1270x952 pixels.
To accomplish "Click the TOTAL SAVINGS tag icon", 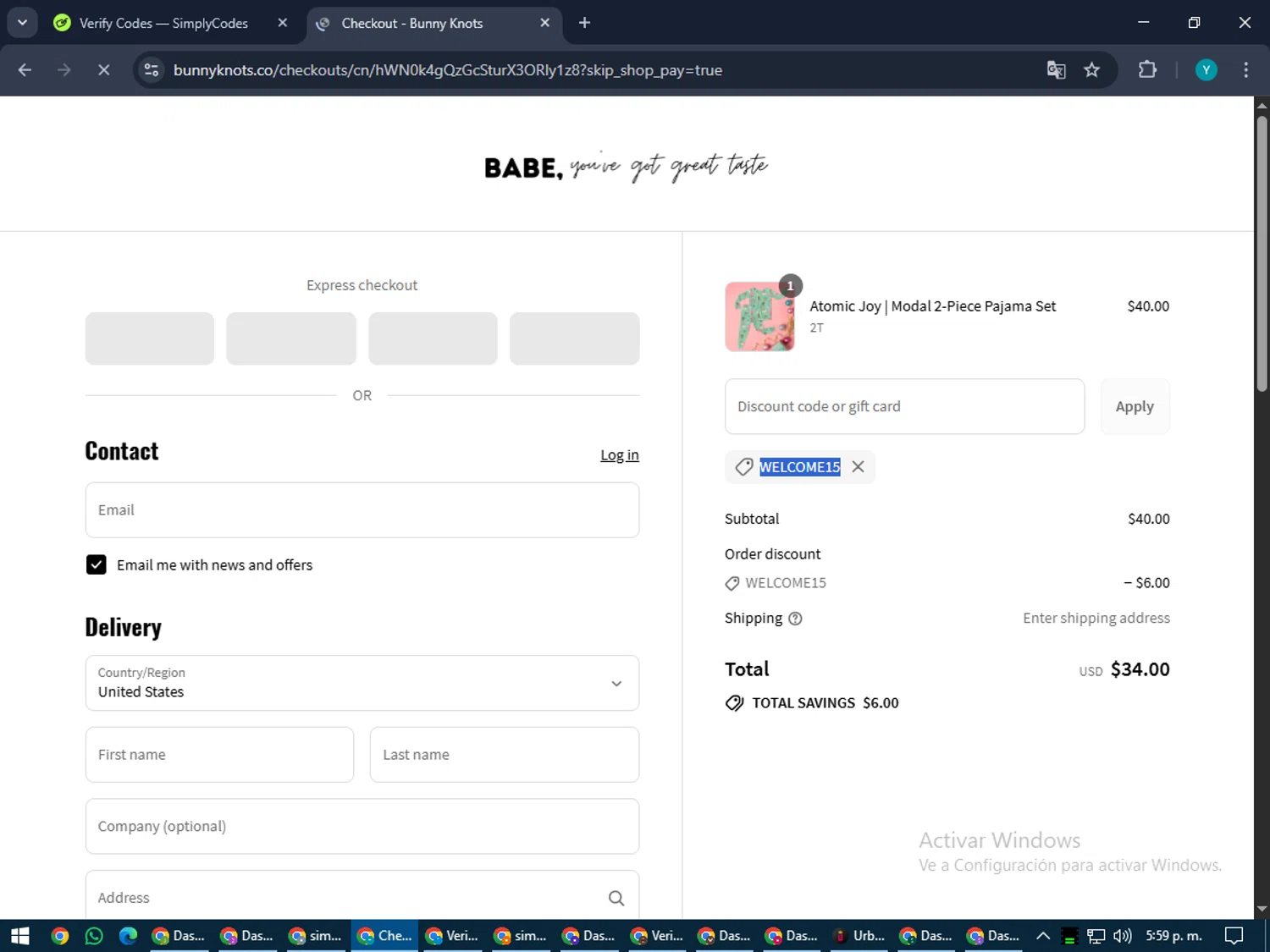I will tap(734, 703).
